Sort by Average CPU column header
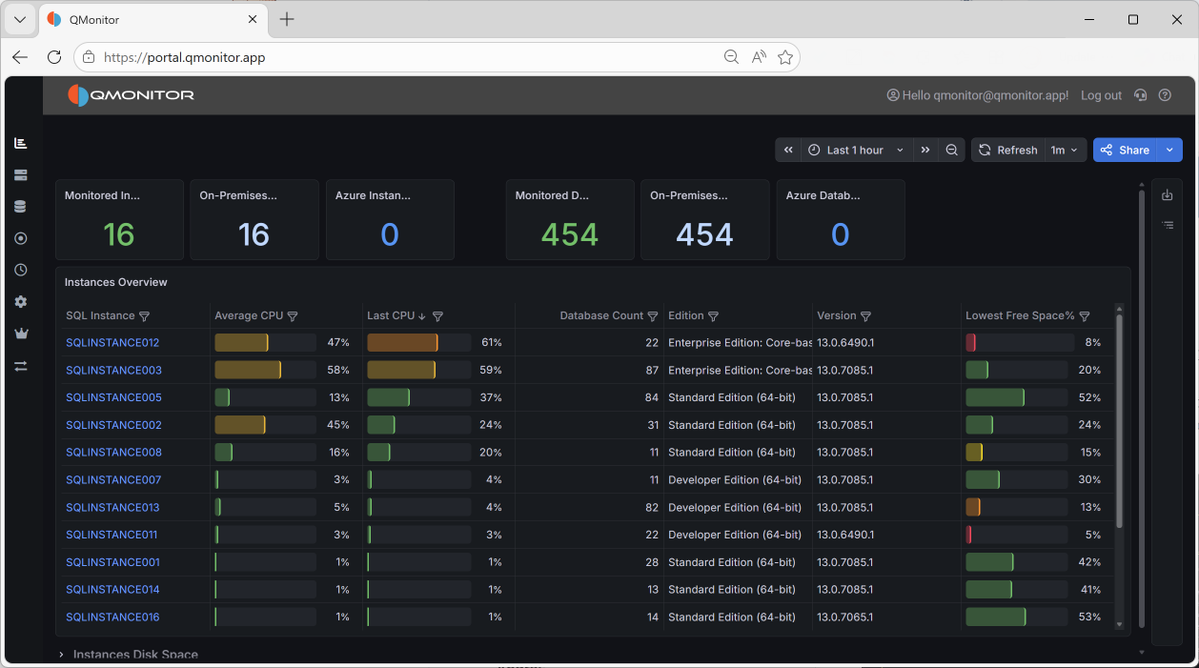This screenshot has height=668, width=1199. [x=249, y=316]
